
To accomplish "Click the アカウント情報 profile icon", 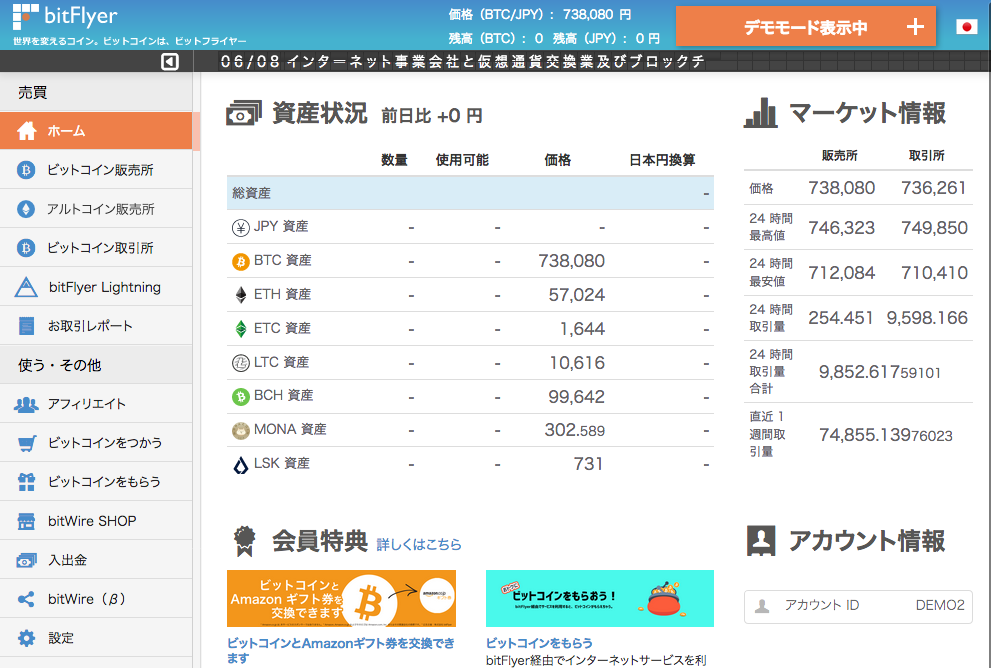I will 761,541.
